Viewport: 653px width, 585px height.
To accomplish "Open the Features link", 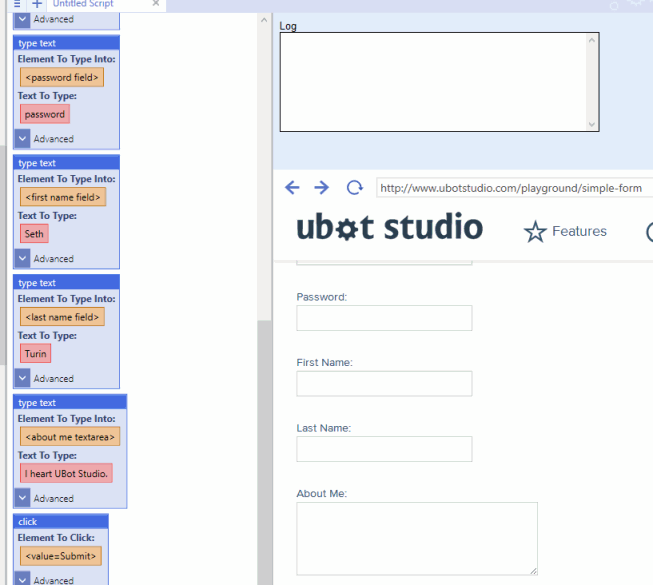I will 579,231.
